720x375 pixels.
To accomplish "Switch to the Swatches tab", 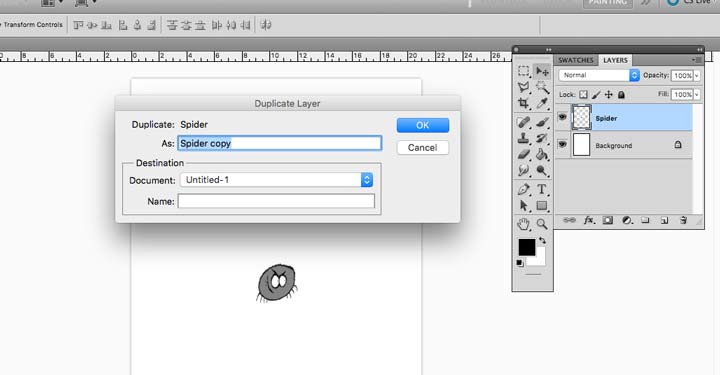I will coord(575,60).
